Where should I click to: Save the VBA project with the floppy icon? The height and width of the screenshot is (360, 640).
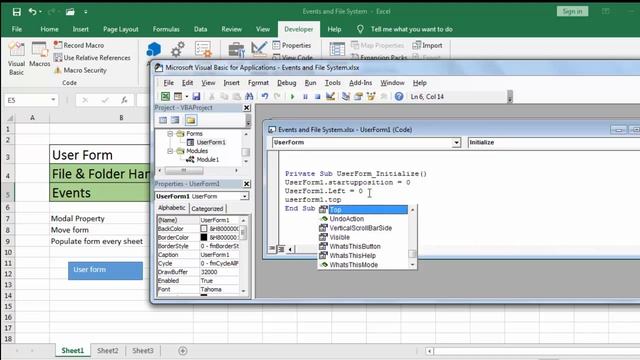(196, 96)
